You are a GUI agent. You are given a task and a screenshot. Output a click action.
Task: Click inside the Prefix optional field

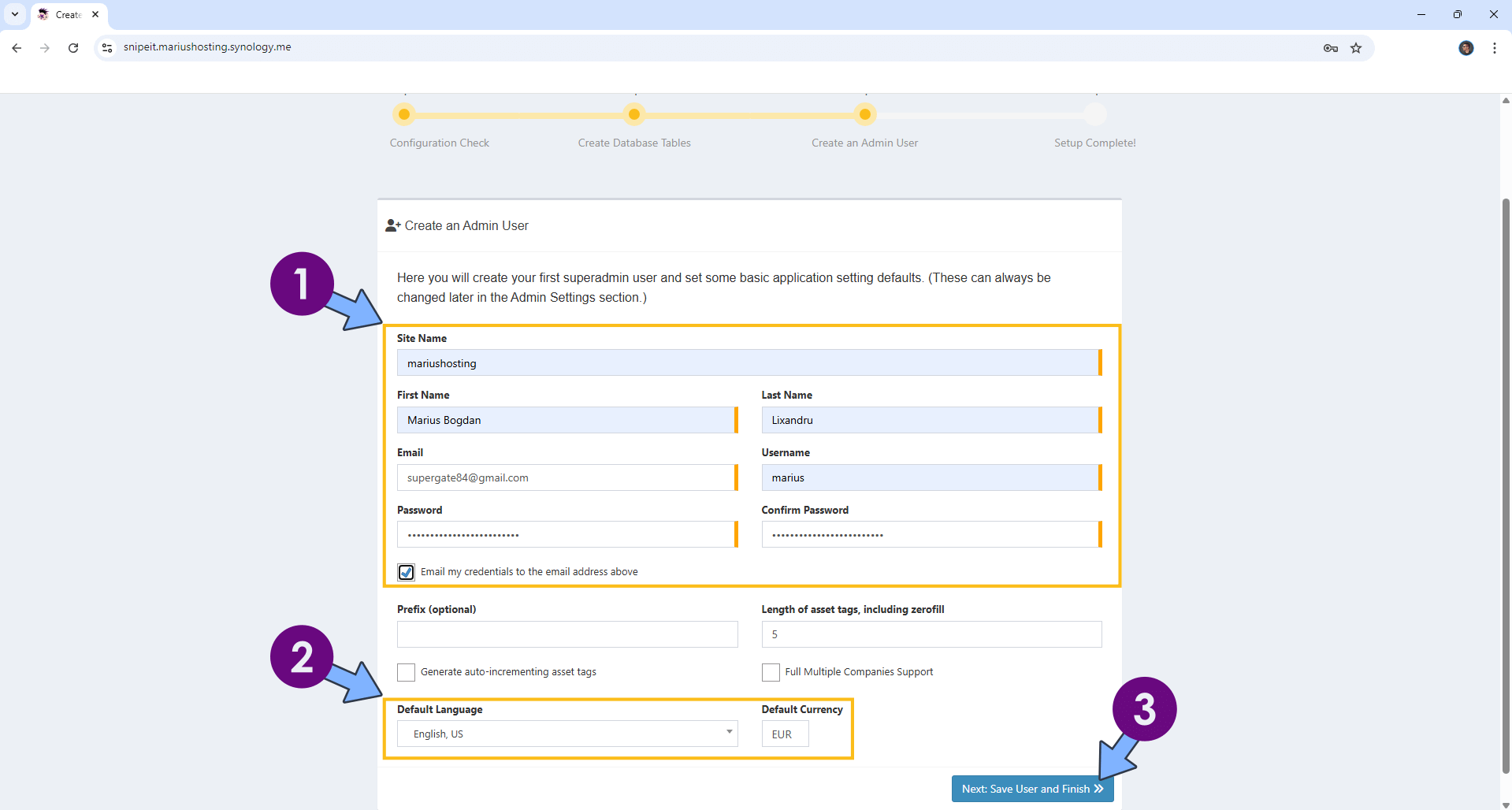click(x=567, y=634)
